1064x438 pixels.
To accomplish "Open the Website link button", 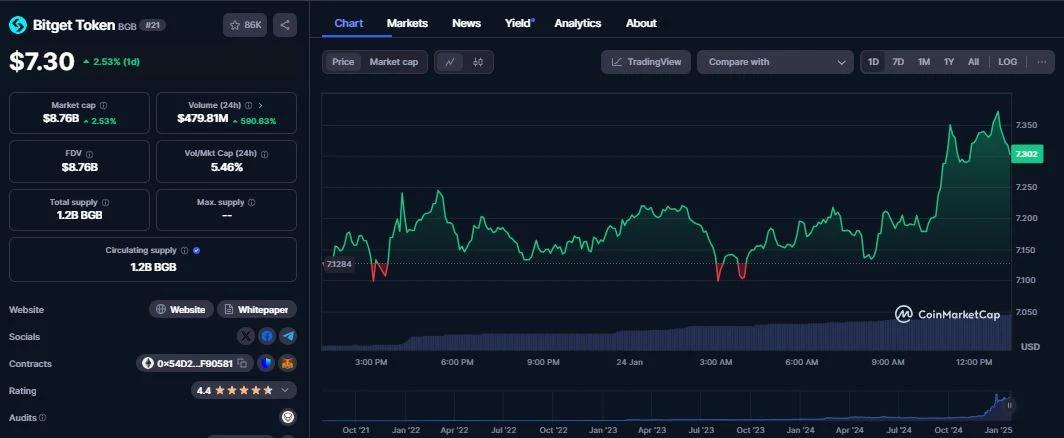I will (181, 310).
